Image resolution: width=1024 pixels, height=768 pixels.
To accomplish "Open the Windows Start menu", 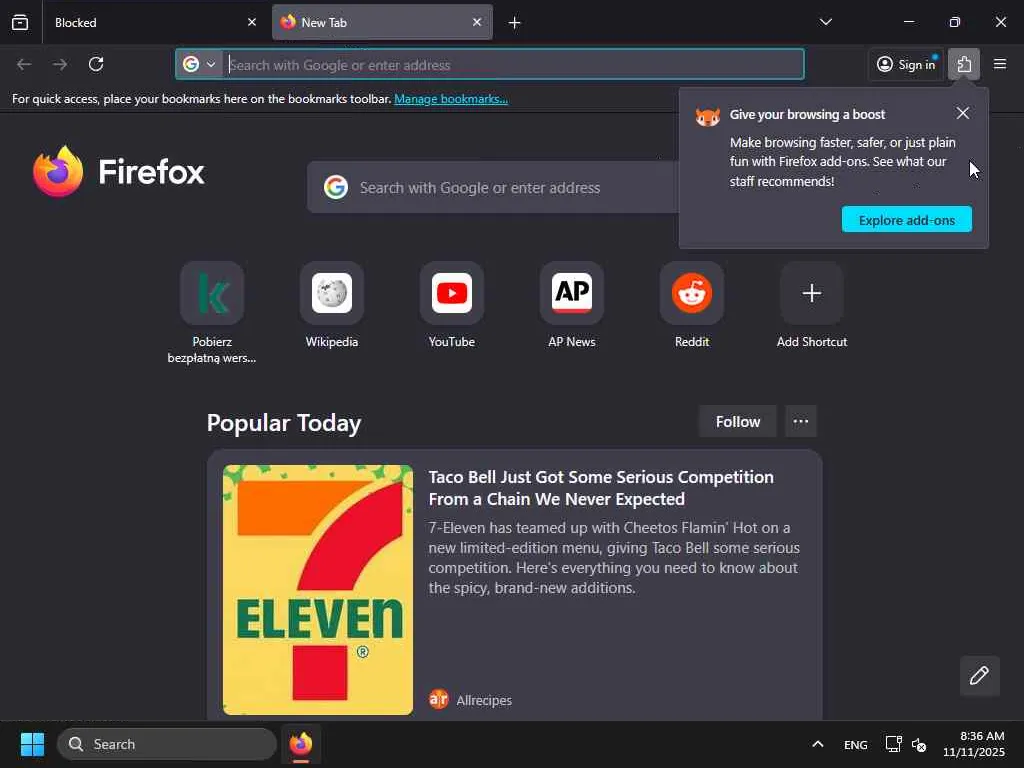I will tap(32, 744).
